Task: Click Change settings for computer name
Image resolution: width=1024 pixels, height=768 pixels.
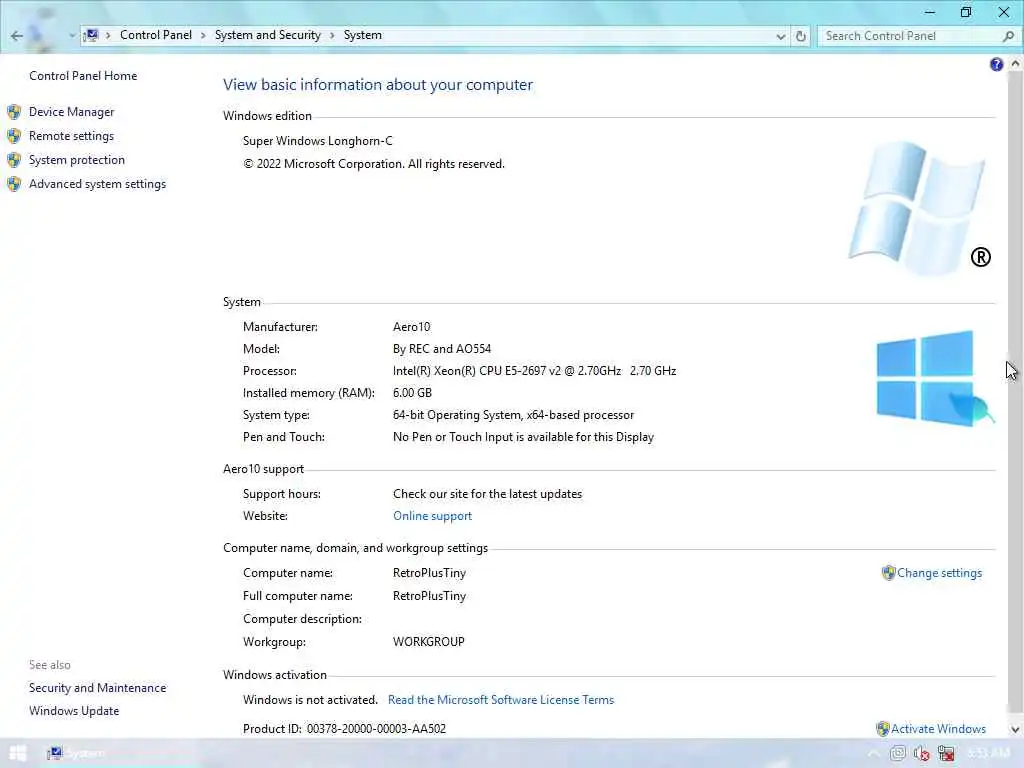Action: pos(939,573)
